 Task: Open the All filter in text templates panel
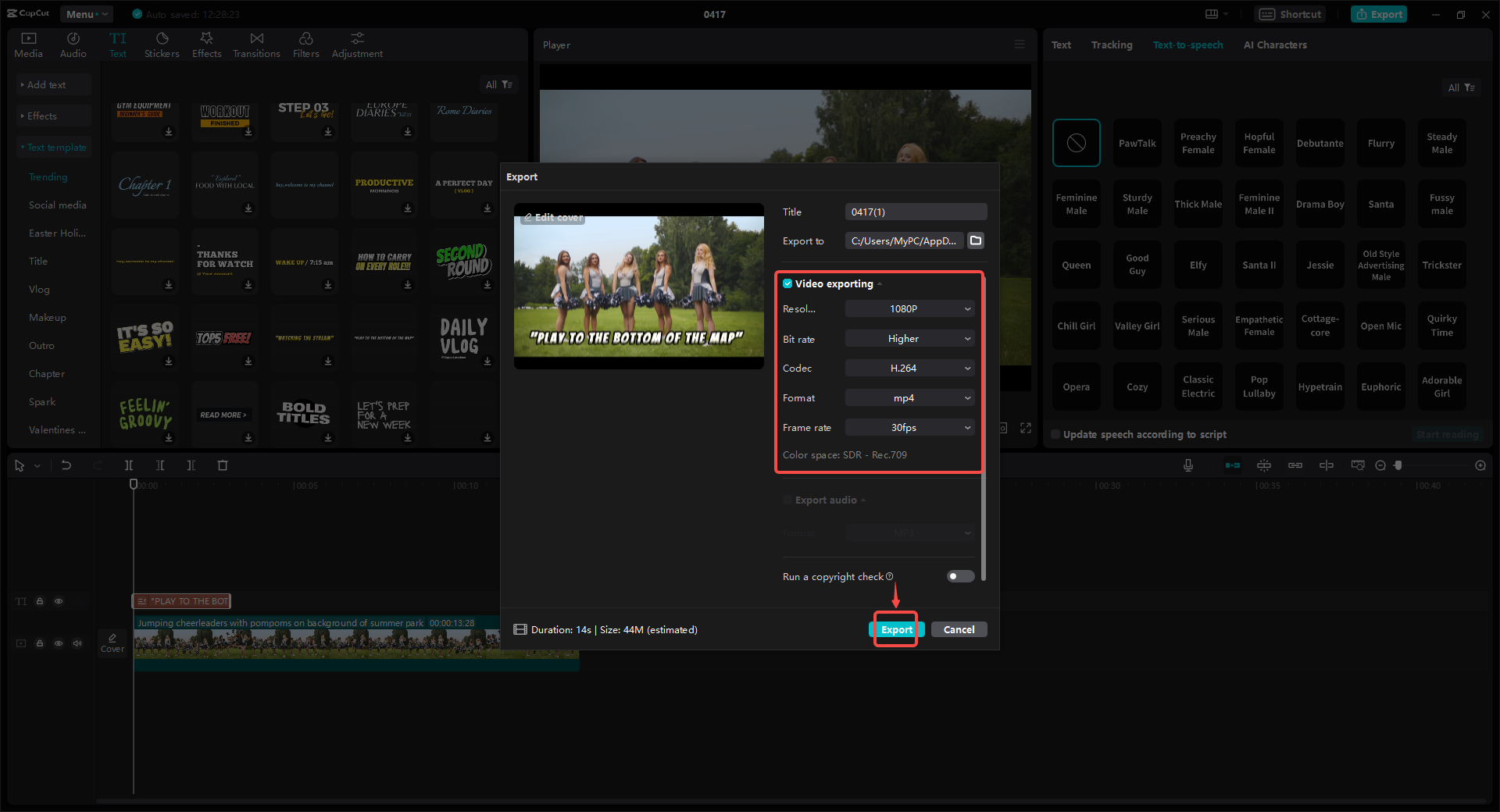click(x=498, y=84)
